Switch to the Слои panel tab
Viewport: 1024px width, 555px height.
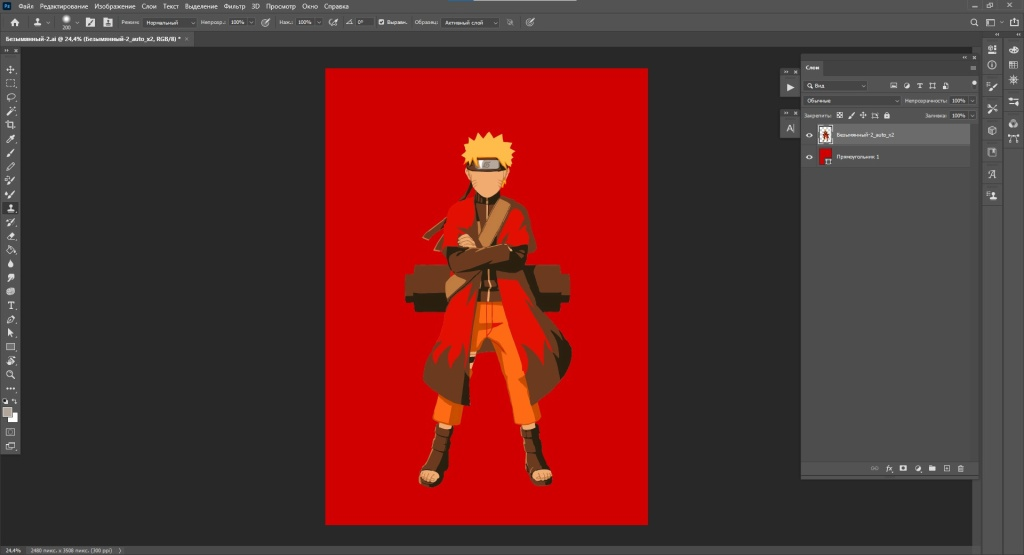coord(812,67)
